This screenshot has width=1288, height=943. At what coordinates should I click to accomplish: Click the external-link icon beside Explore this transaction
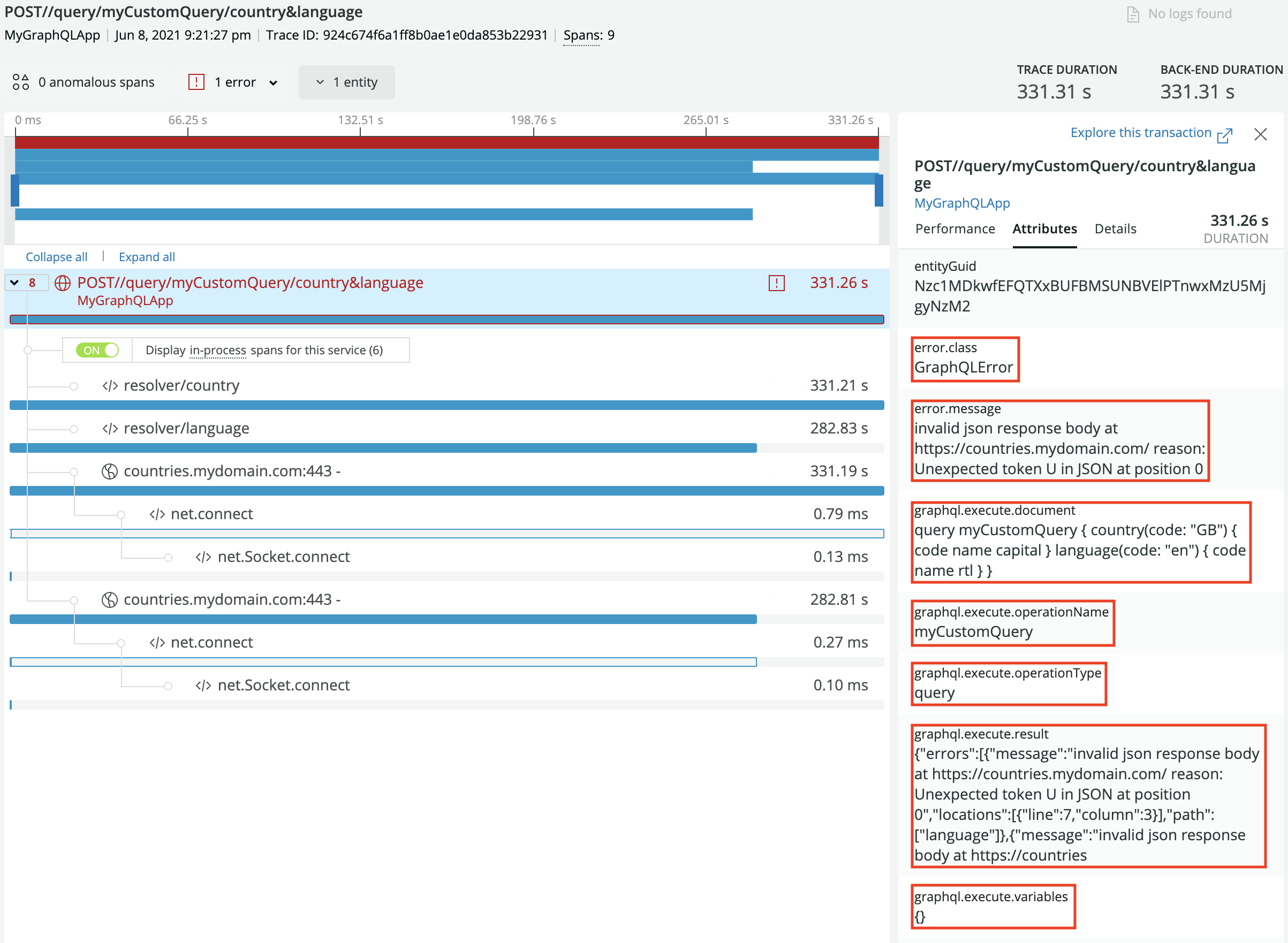click(x=1224, y=135)
